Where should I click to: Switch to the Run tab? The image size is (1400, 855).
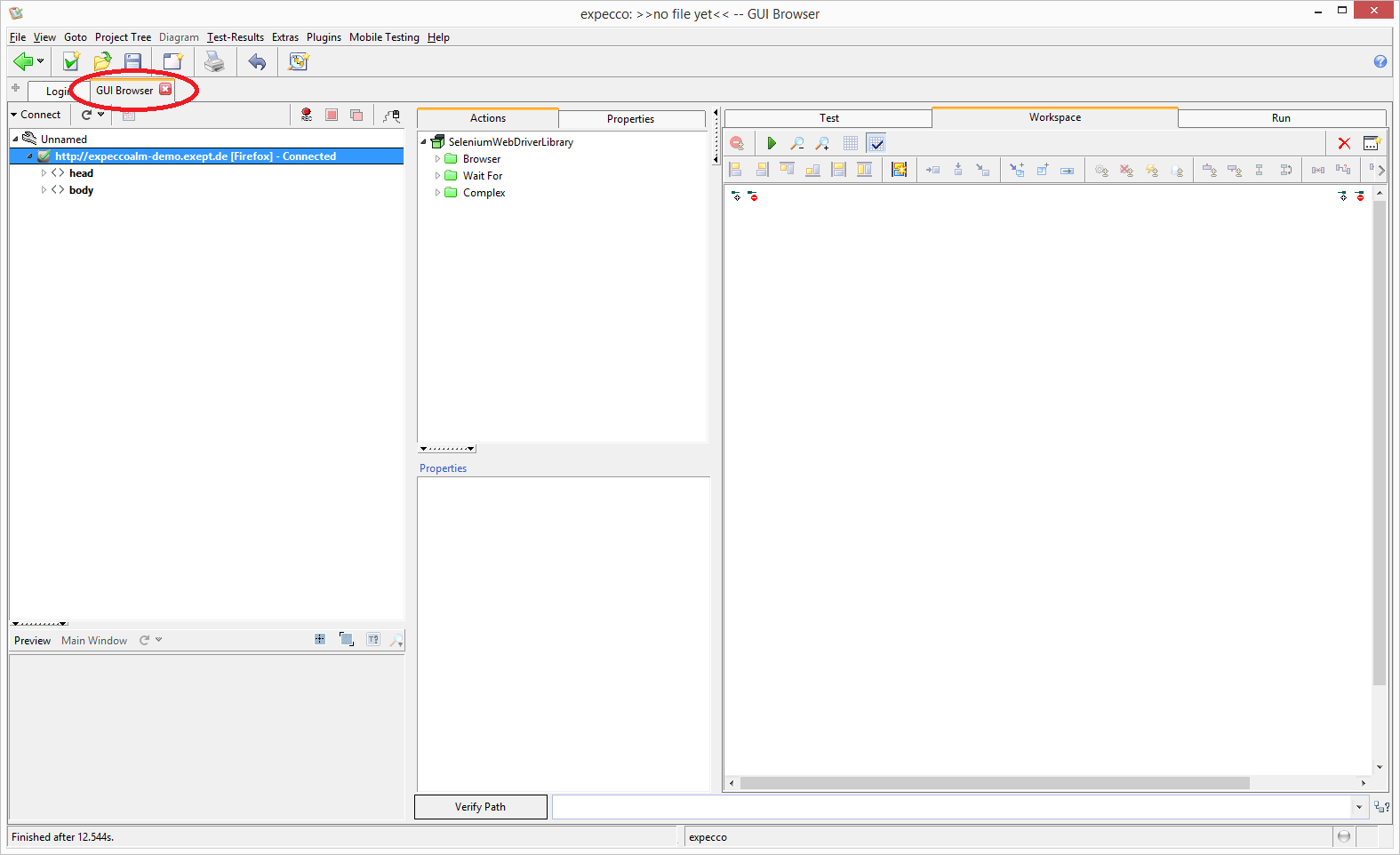(x=1280, y=118)
